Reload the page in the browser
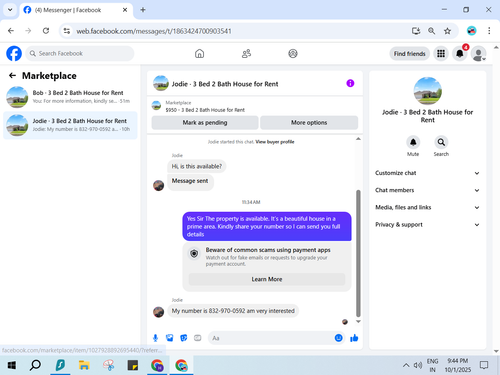The width and height of the screenshot is (500, 375). (x=46, y=31)
